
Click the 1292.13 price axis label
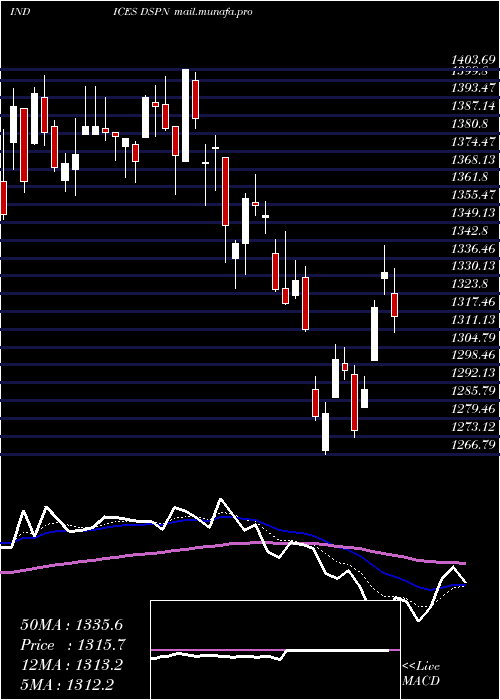pyautogui.click(x=473, y=373)
